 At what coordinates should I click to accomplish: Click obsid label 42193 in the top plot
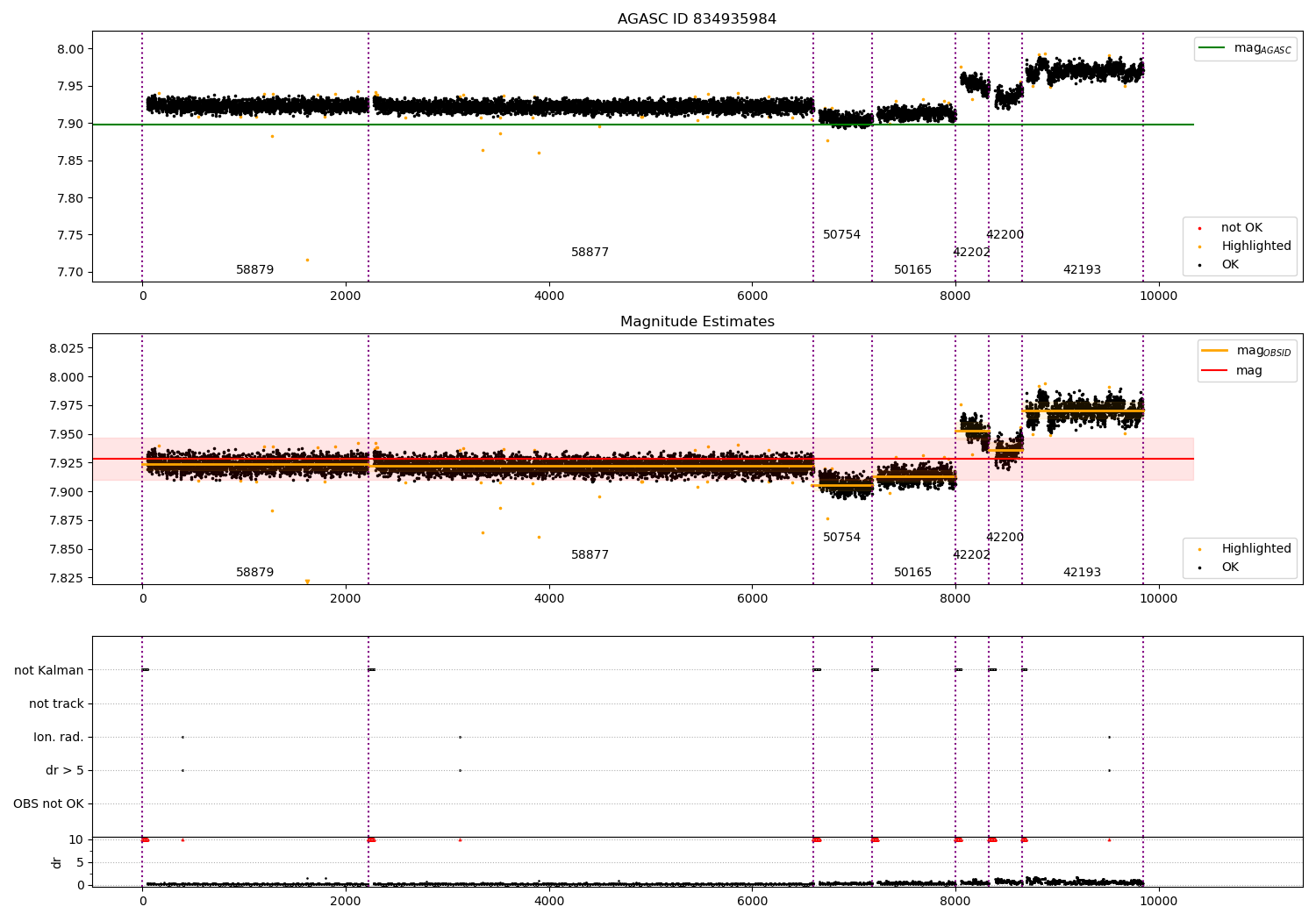point(1082,270)
